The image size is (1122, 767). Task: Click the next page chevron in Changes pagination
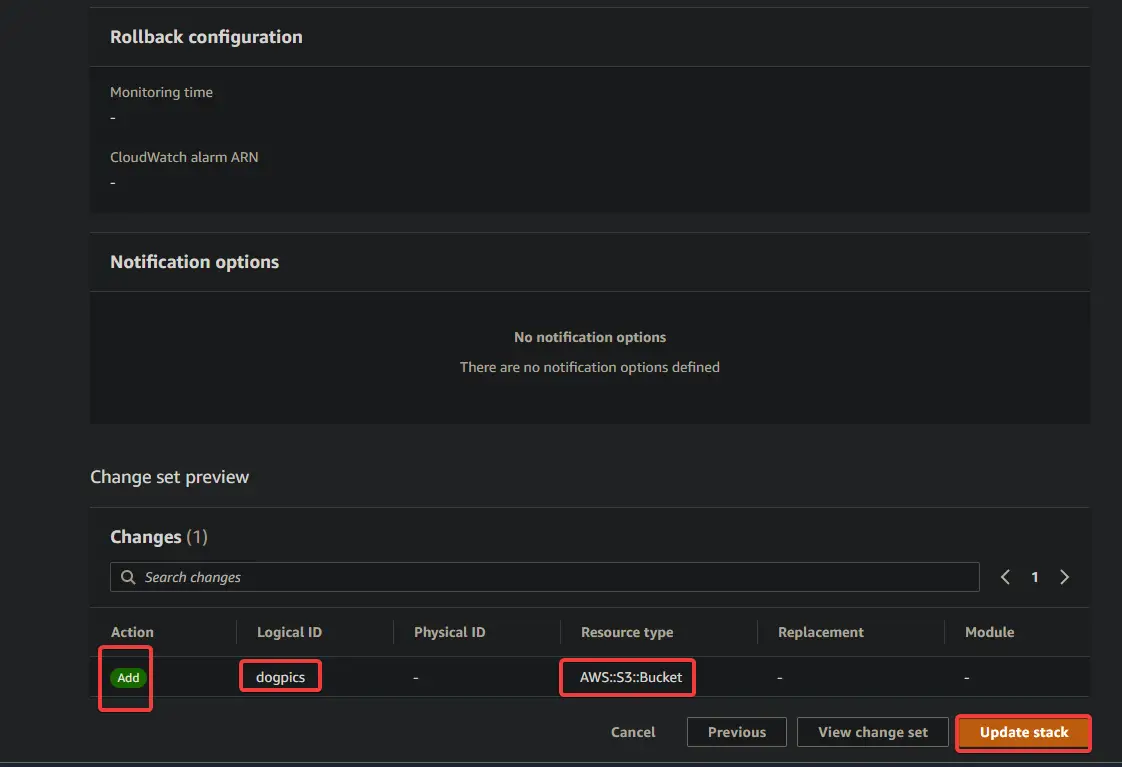coord(1064,577)
